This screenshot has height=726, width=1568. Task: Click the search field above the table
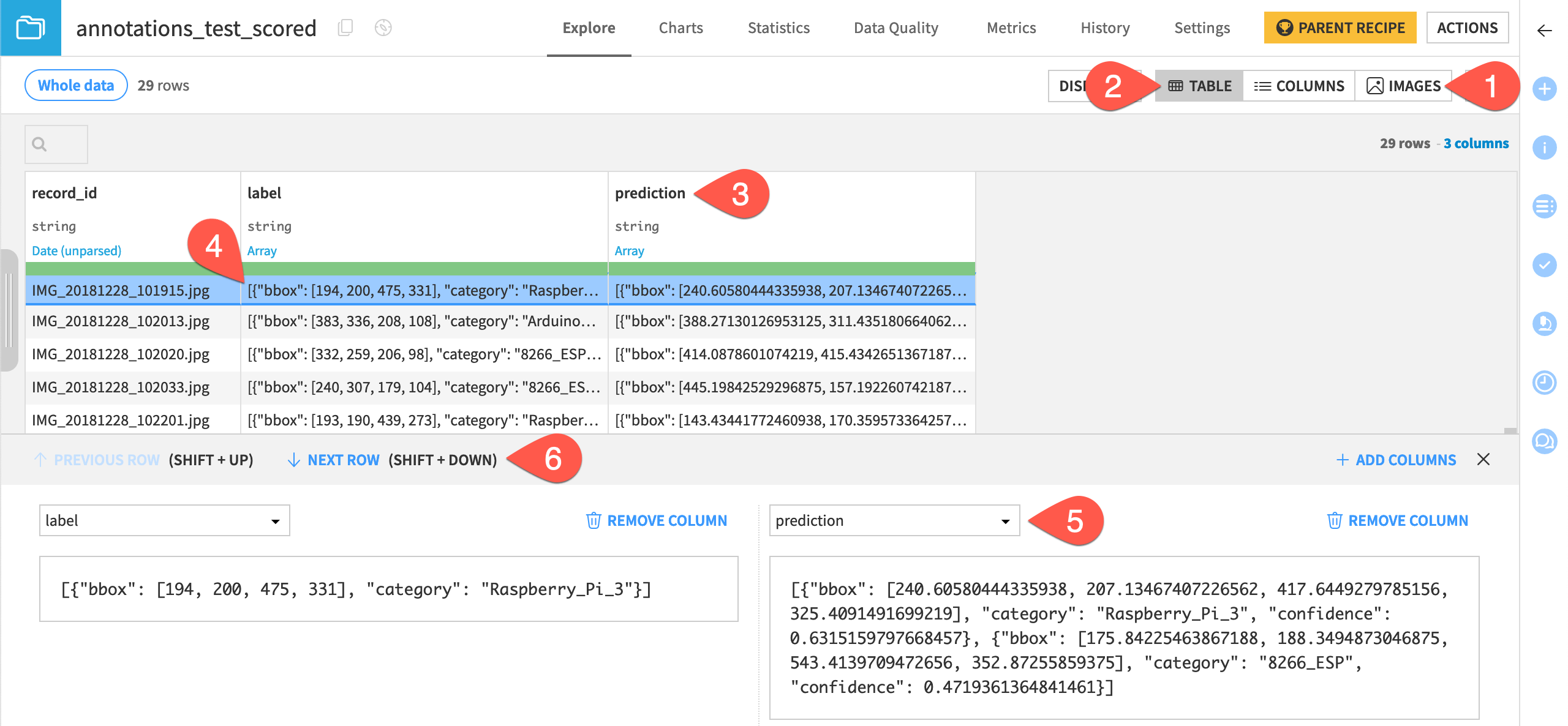coord(56,144)
